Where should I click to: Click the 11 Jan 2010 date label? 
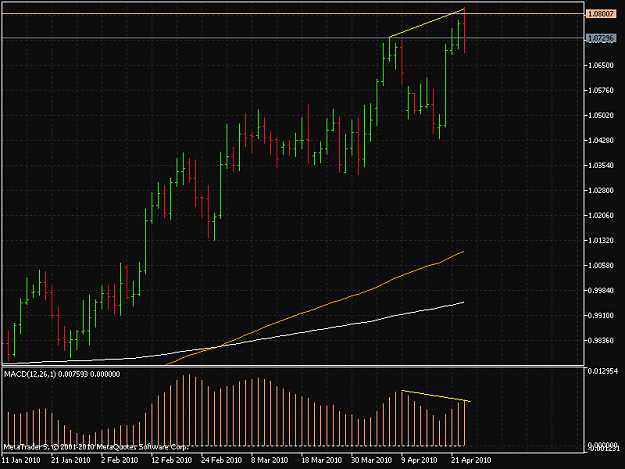point(21,460)
